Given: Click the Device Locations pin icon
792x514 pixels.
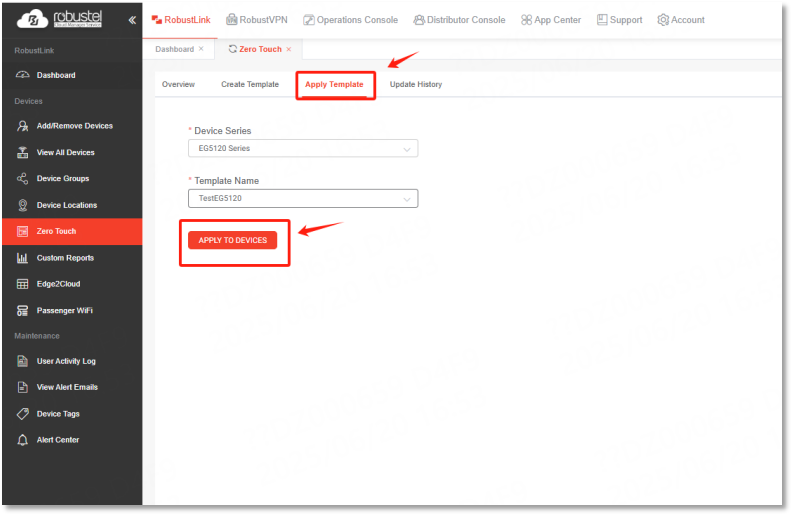Looking at the screenshot, I should coord(23,205).
